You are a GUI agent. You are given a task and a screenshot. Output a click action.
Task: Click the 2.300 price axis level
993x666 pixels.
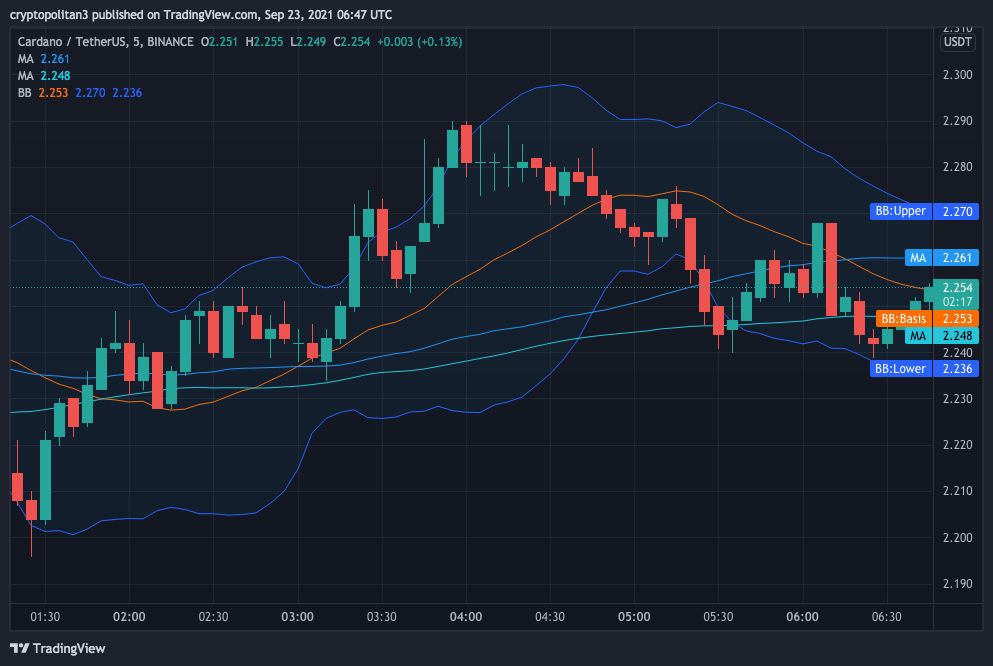957,75
